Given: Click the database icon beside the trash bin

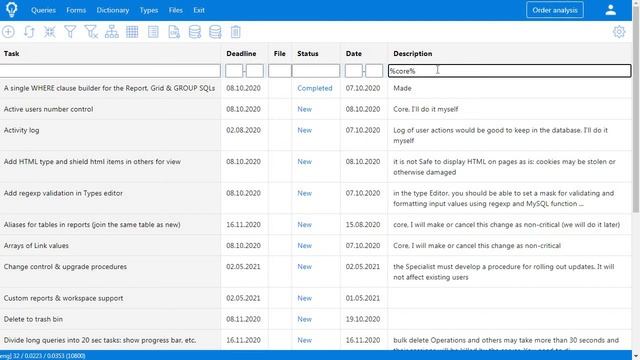Looking at the screenshot, I should [215, 32].
